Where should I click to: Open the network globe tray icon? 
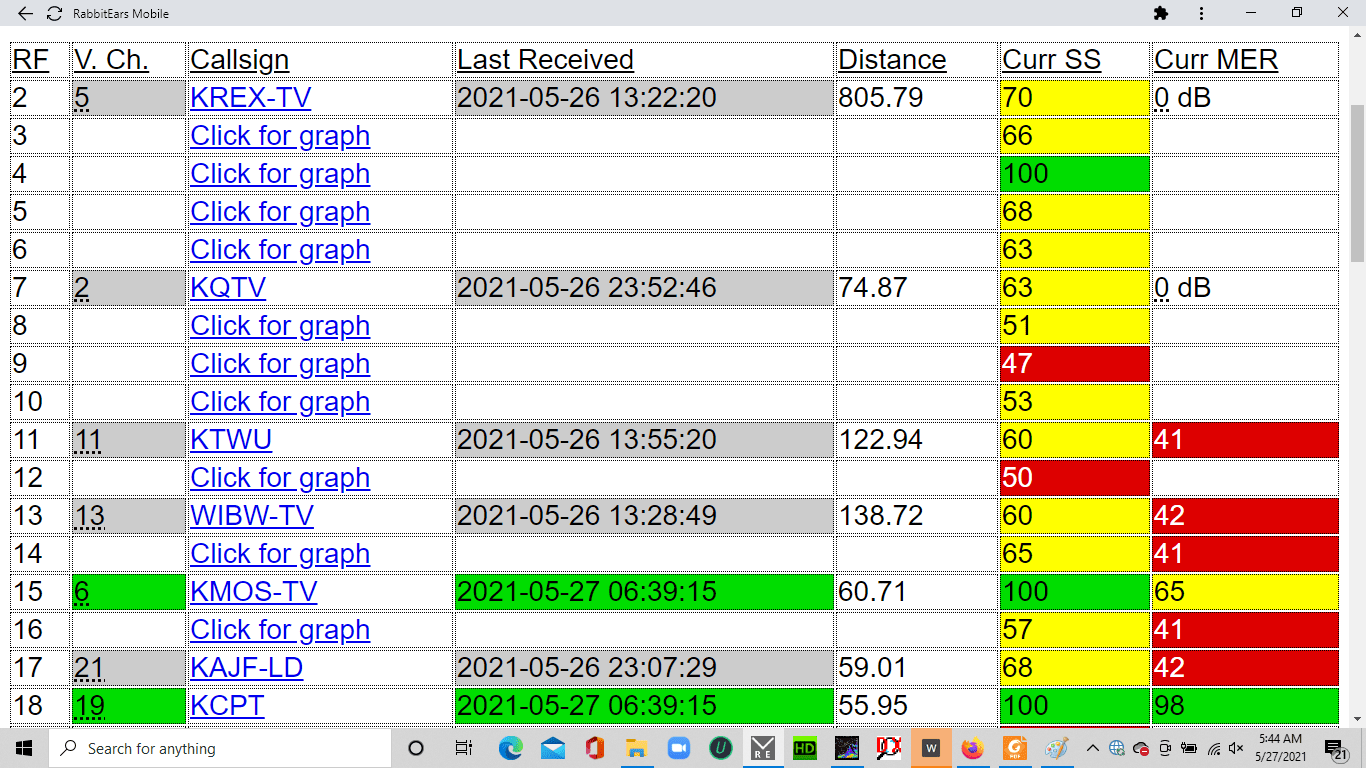click(x=1117, y=748)
